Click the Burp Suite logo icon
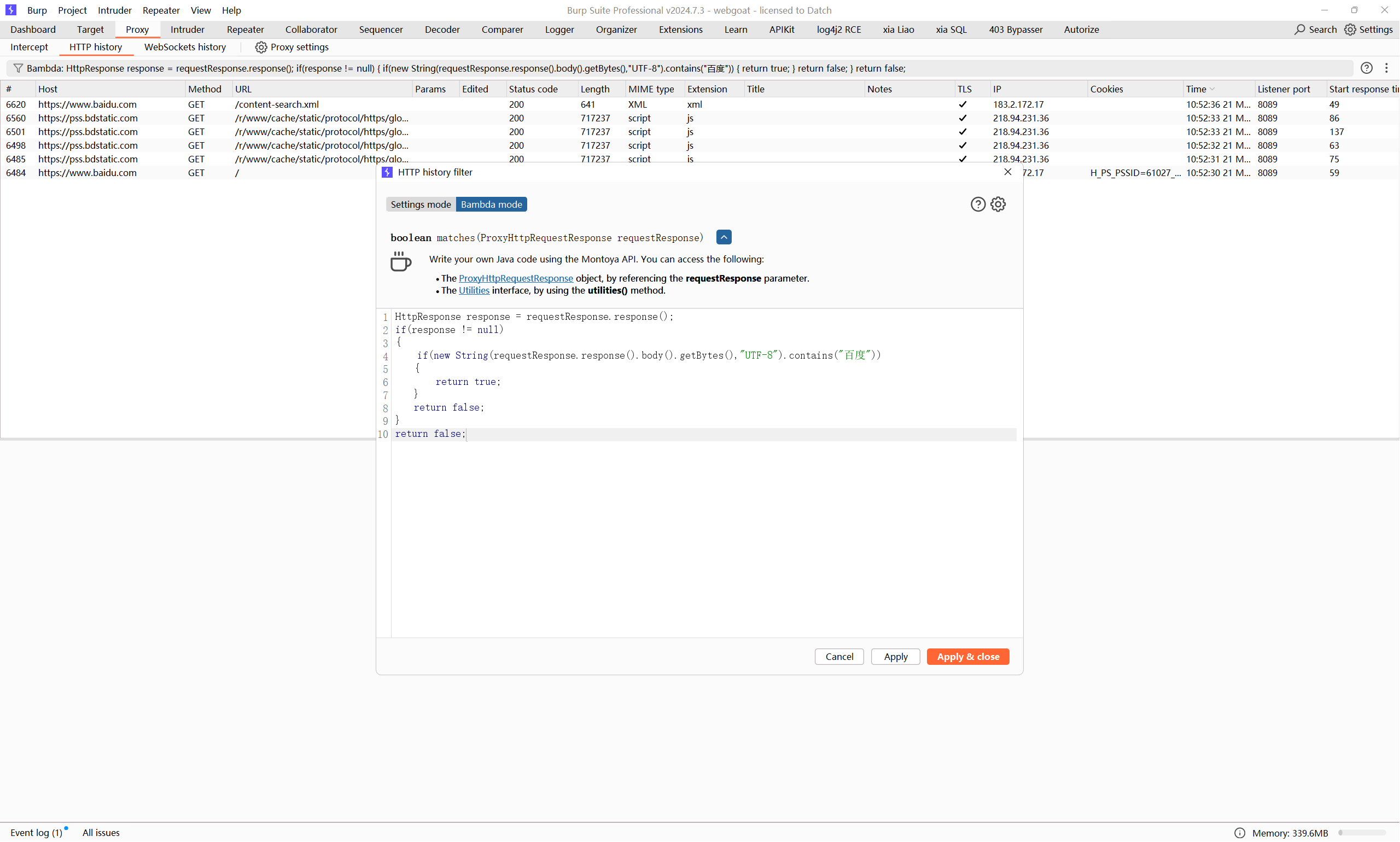This screenshot has height=842, width=1400. 11,10
